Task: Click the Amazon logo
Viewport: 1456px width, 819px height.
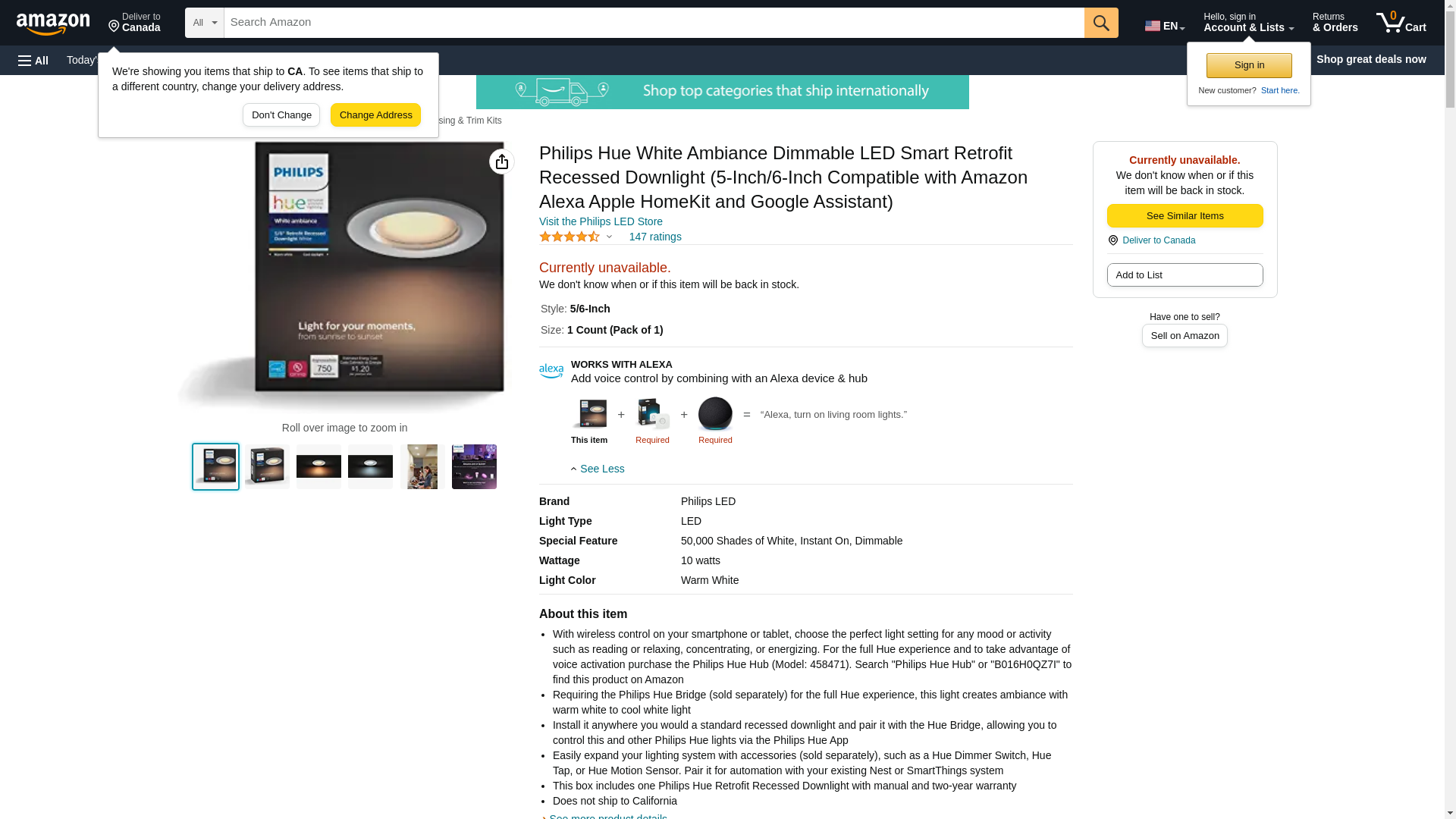Action: tap(53, 24)
